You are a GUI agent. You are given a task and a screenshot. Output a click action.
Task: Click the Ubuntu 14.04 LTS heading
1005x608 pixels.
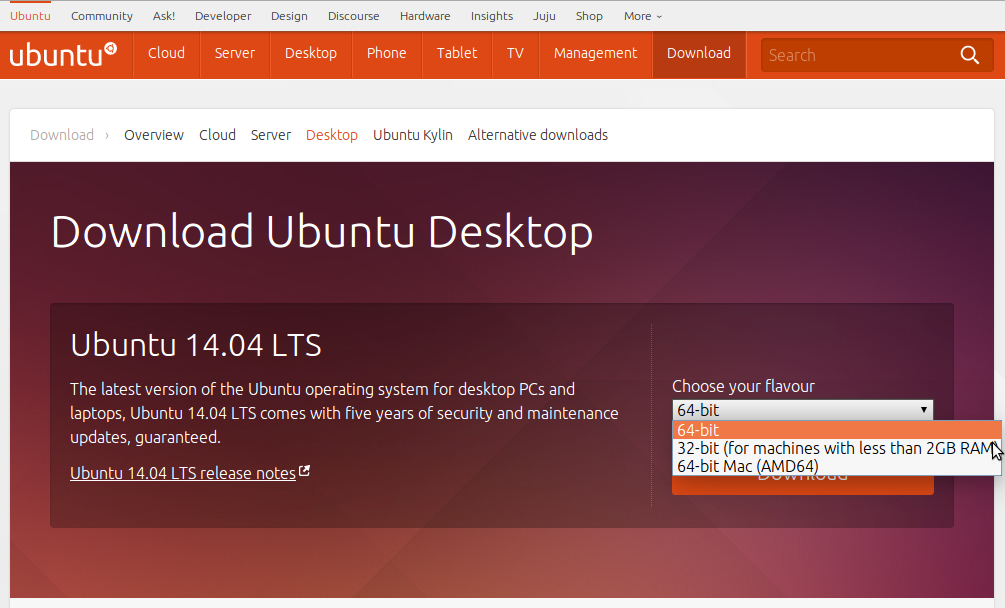tap(195, 345)
